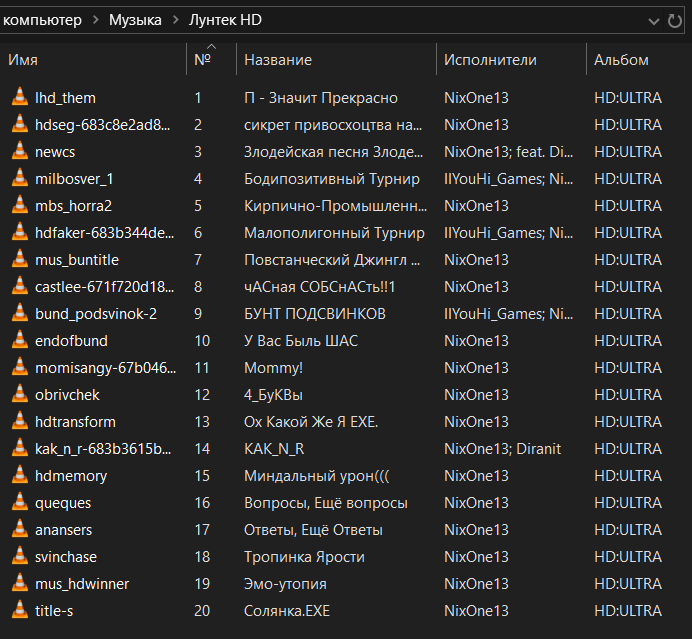This screenshot has width=692, height=639.
Task: Click the title Солянка.EXE
Action: [x=287, y=611]
